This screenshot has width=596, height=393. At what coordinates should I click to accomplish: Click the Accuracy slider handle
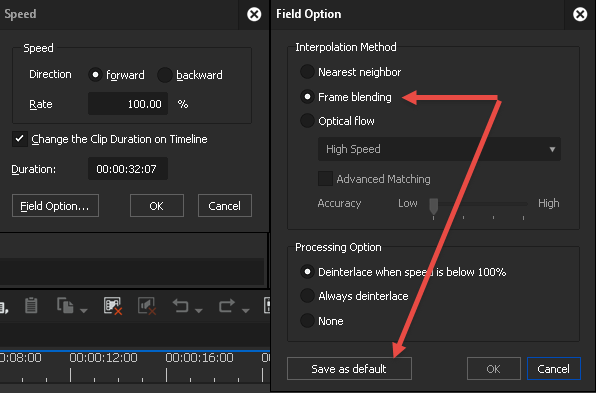433,206
